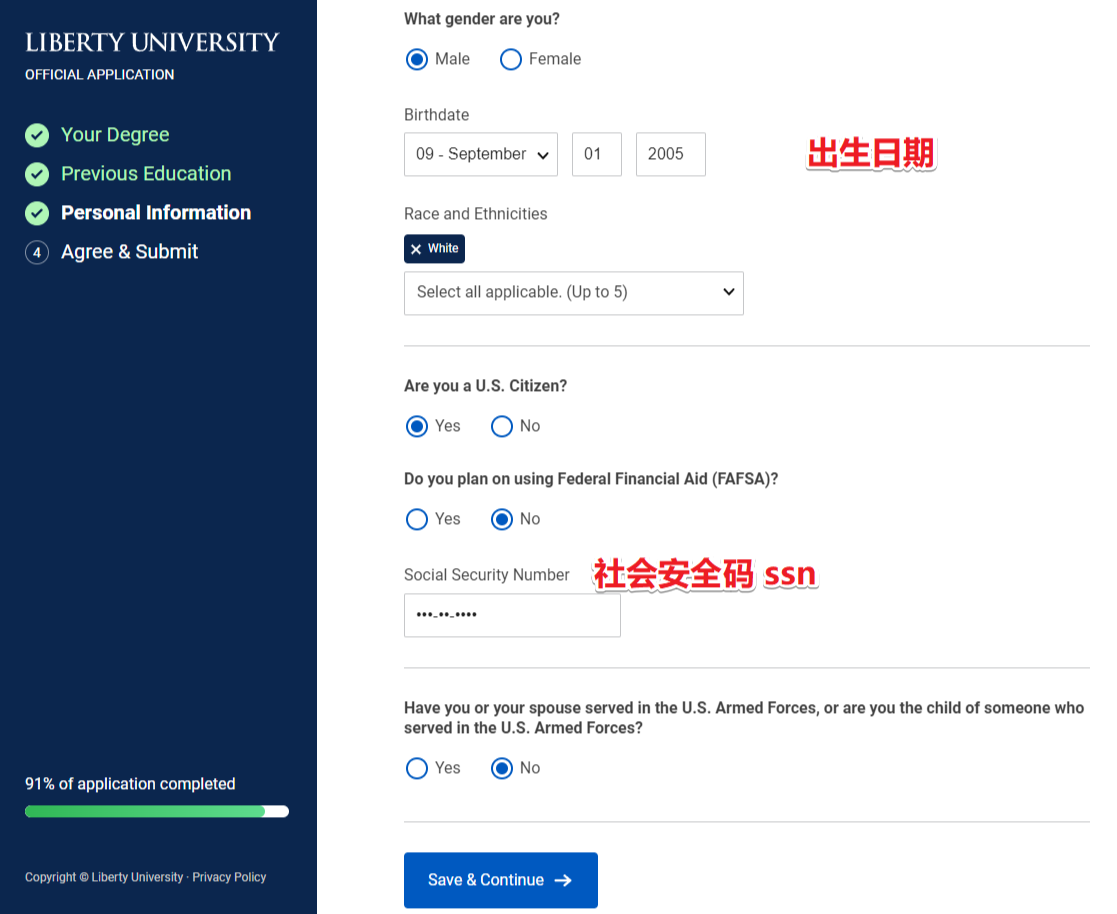Open the Privacy Policy link

click(229, 877)
